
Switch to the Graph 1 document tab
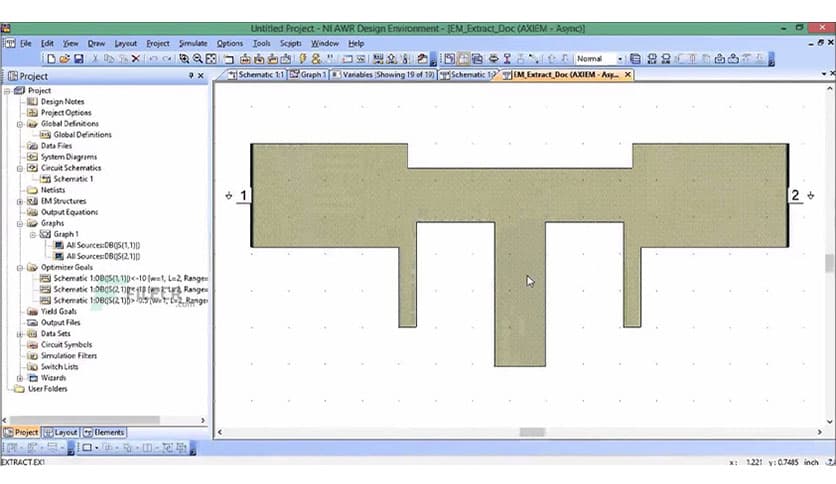tap(308, 75)
